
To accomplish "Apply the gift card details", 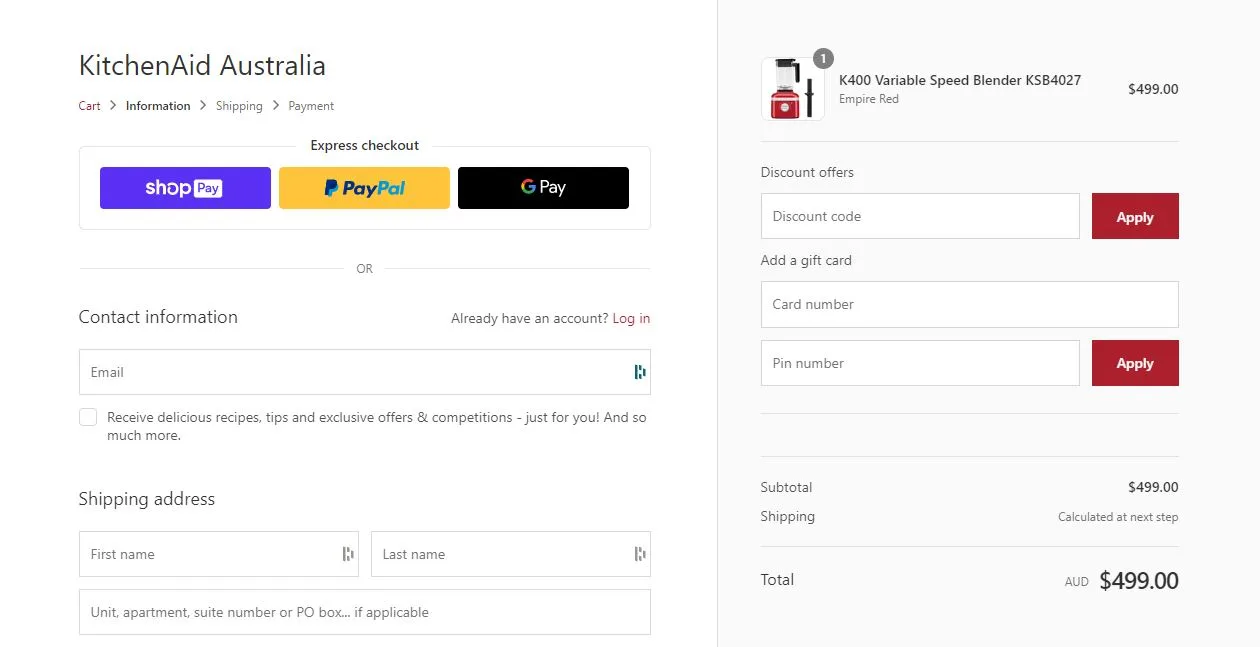I will (x=1135, y=362).
